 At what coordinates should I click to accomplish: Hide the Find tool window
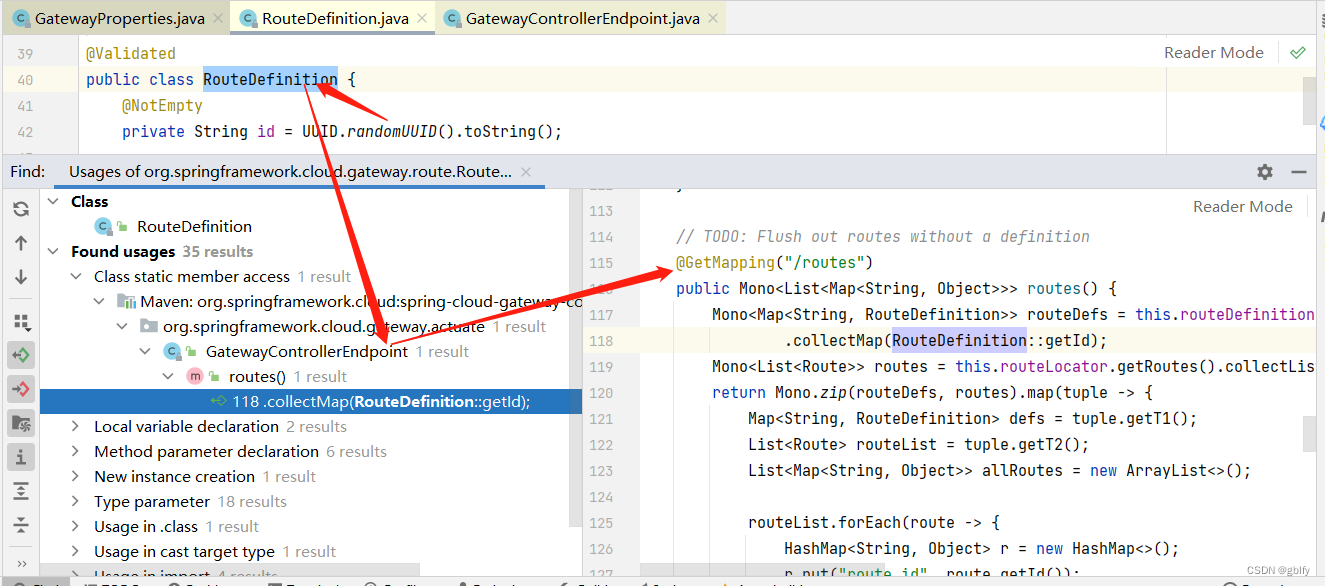click(x=1299, y=172)
